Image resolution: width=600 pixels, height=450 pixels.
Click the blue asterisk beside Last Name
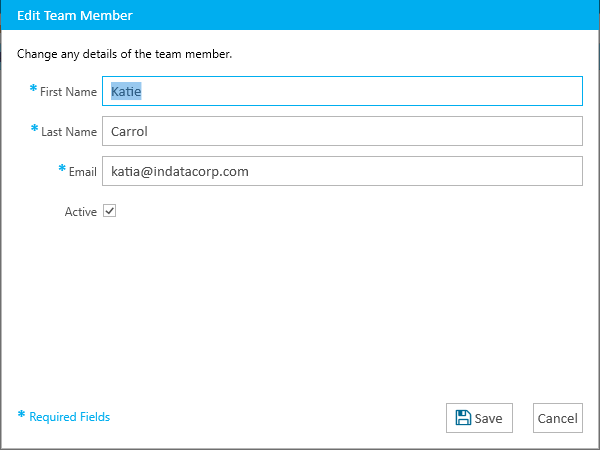tap(34, 128)
